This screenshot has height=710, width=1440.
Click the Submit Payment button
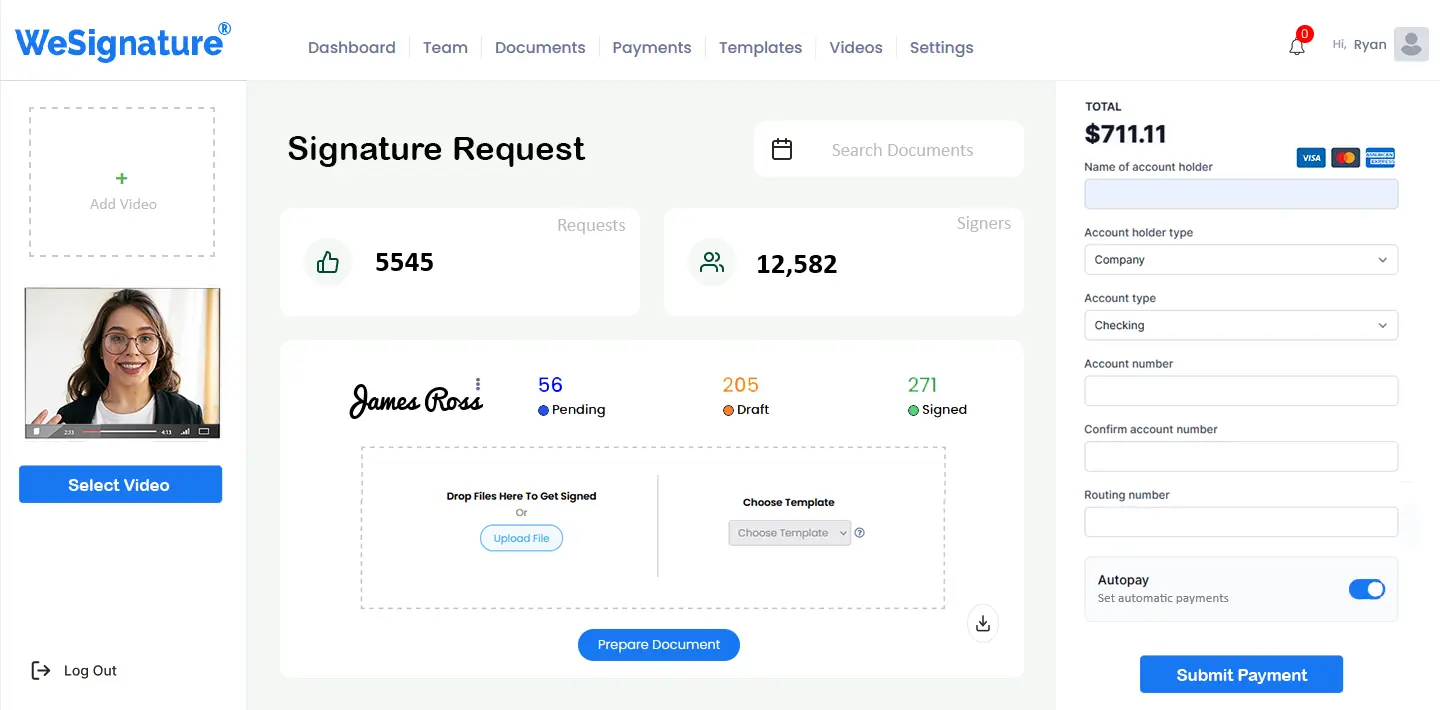click(1241, 675)
